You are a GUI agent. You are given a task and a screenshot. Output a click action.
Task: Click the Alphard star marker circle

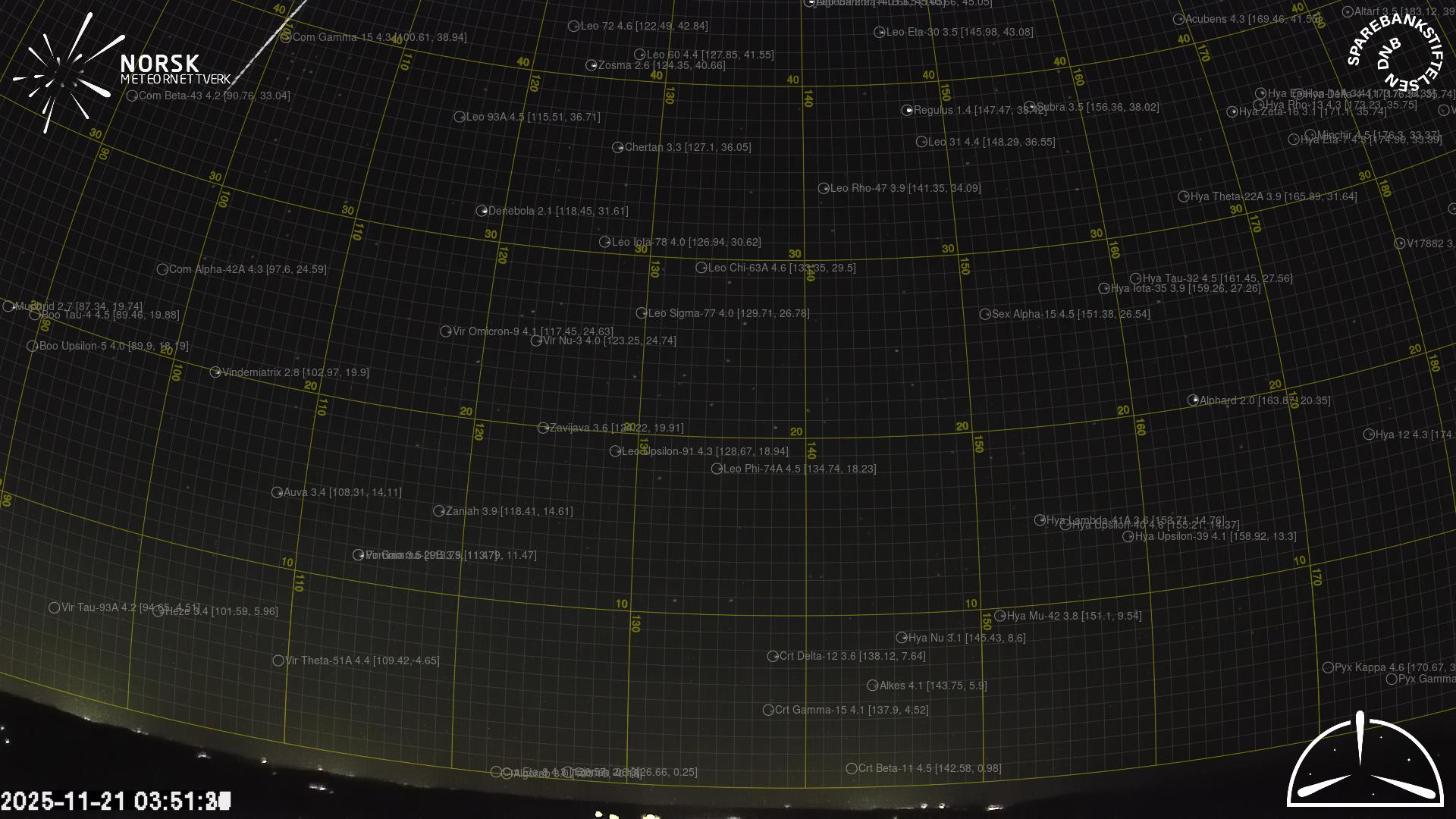click(x=1193, y=400)
